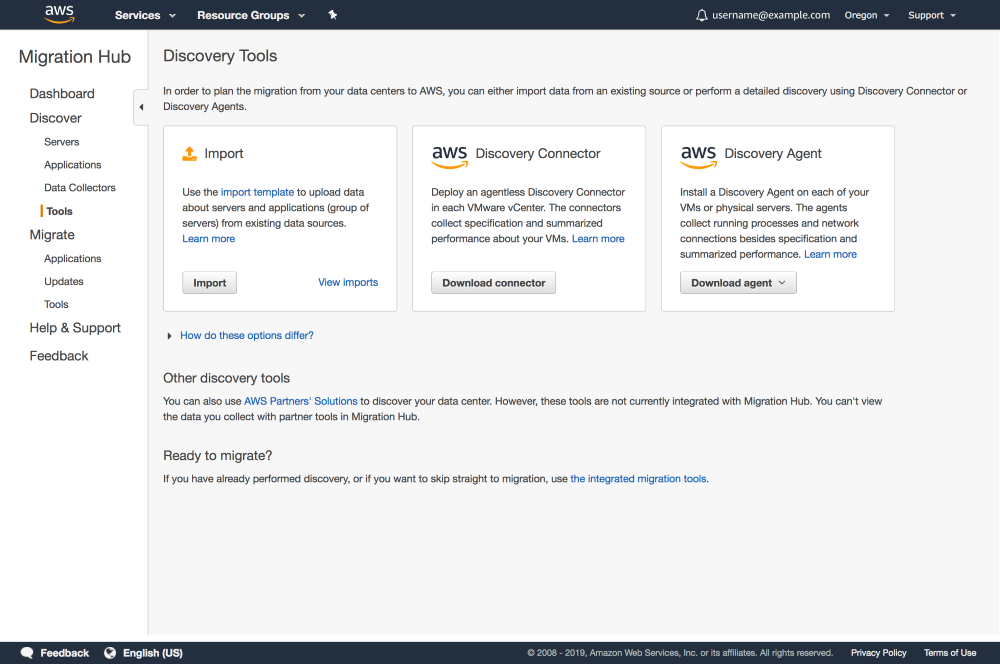Open the Support dropdown menu
The image size is (1000, 664).
pyautogui.click(x=932, y=15)
